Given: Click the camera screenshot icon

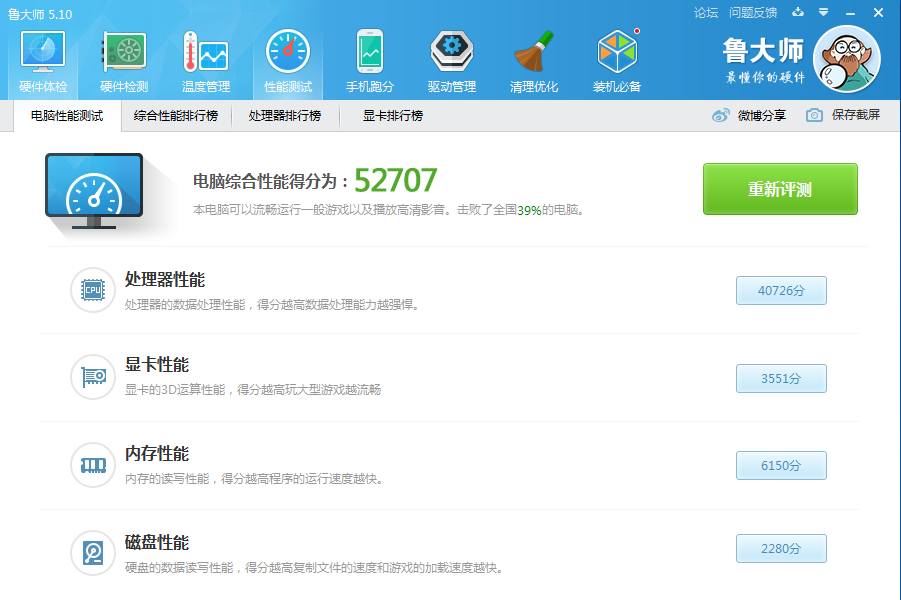Looking at the screenshot, I should coord(814,115).
